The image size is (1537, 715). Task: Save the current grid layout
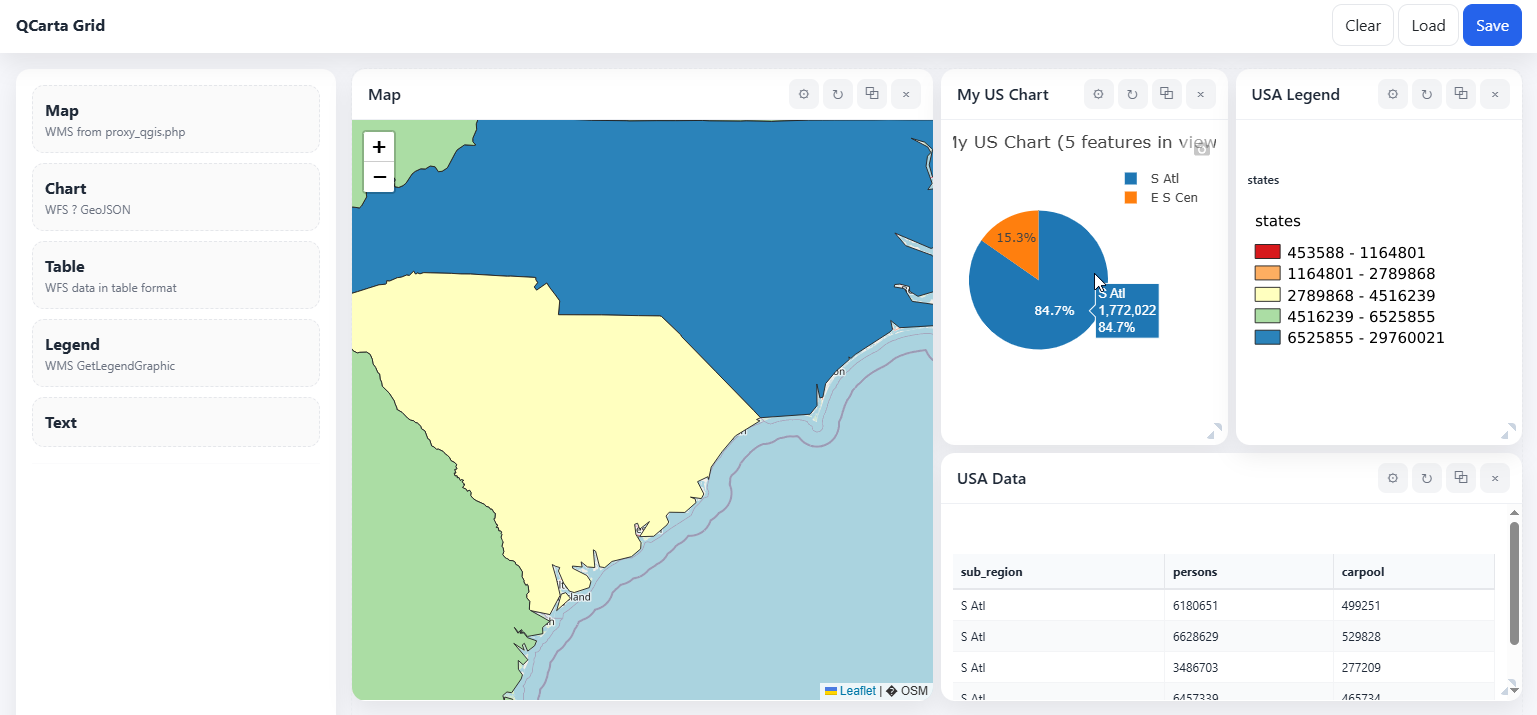tap(1492, 25)
